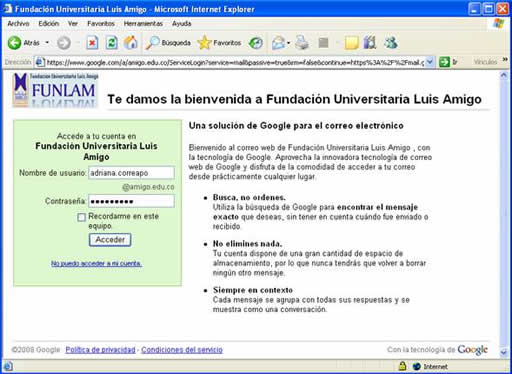
Task: Maximize the Internet Explorer window
Action: [x=489, y=9]
